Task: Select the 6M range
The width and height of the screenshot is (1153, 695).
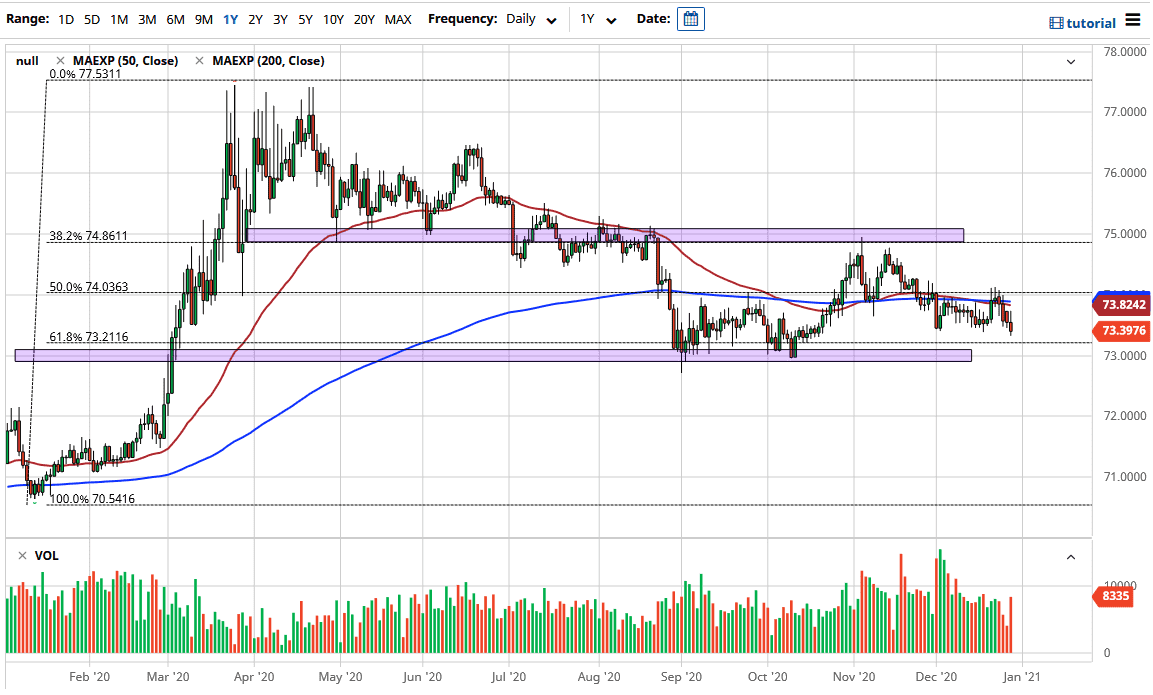Action: pyautogui.click(x=174, y=18)
